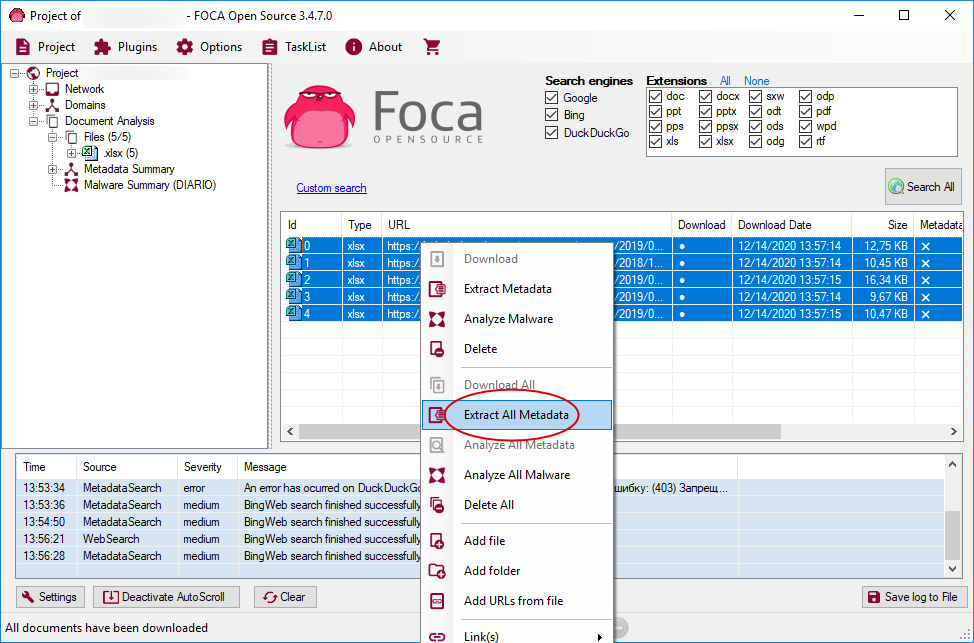Click the Excel file icon in row 4
The width and height of the screenshot is (974, 643).
pos(293,314)
